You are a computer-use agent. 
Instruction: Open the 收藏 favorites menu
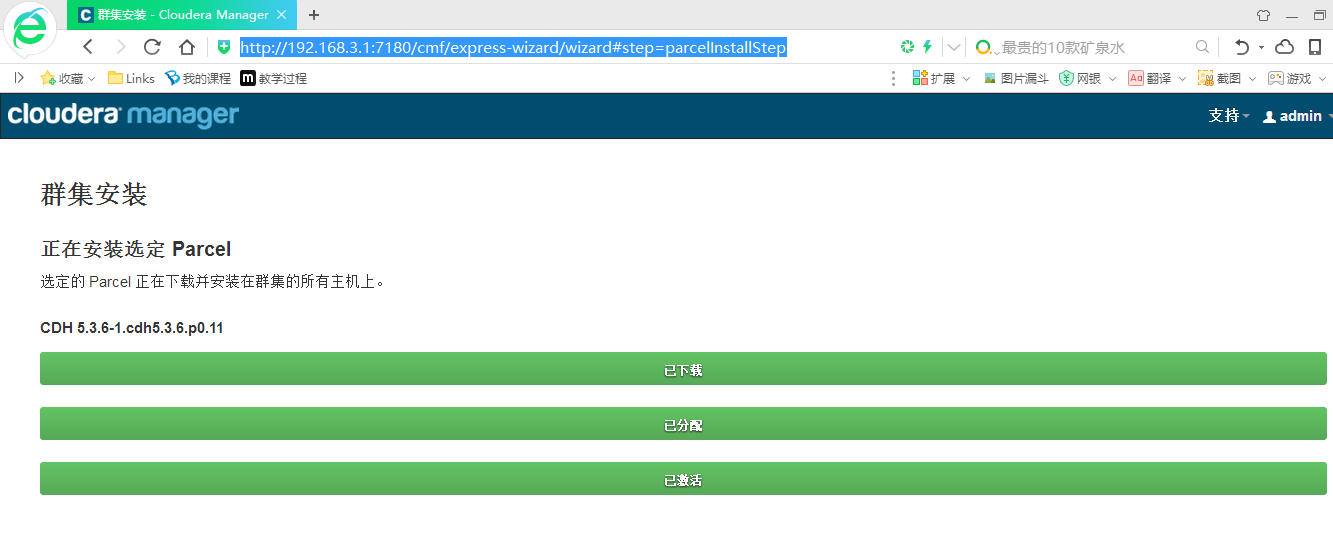tap(68, 78)
